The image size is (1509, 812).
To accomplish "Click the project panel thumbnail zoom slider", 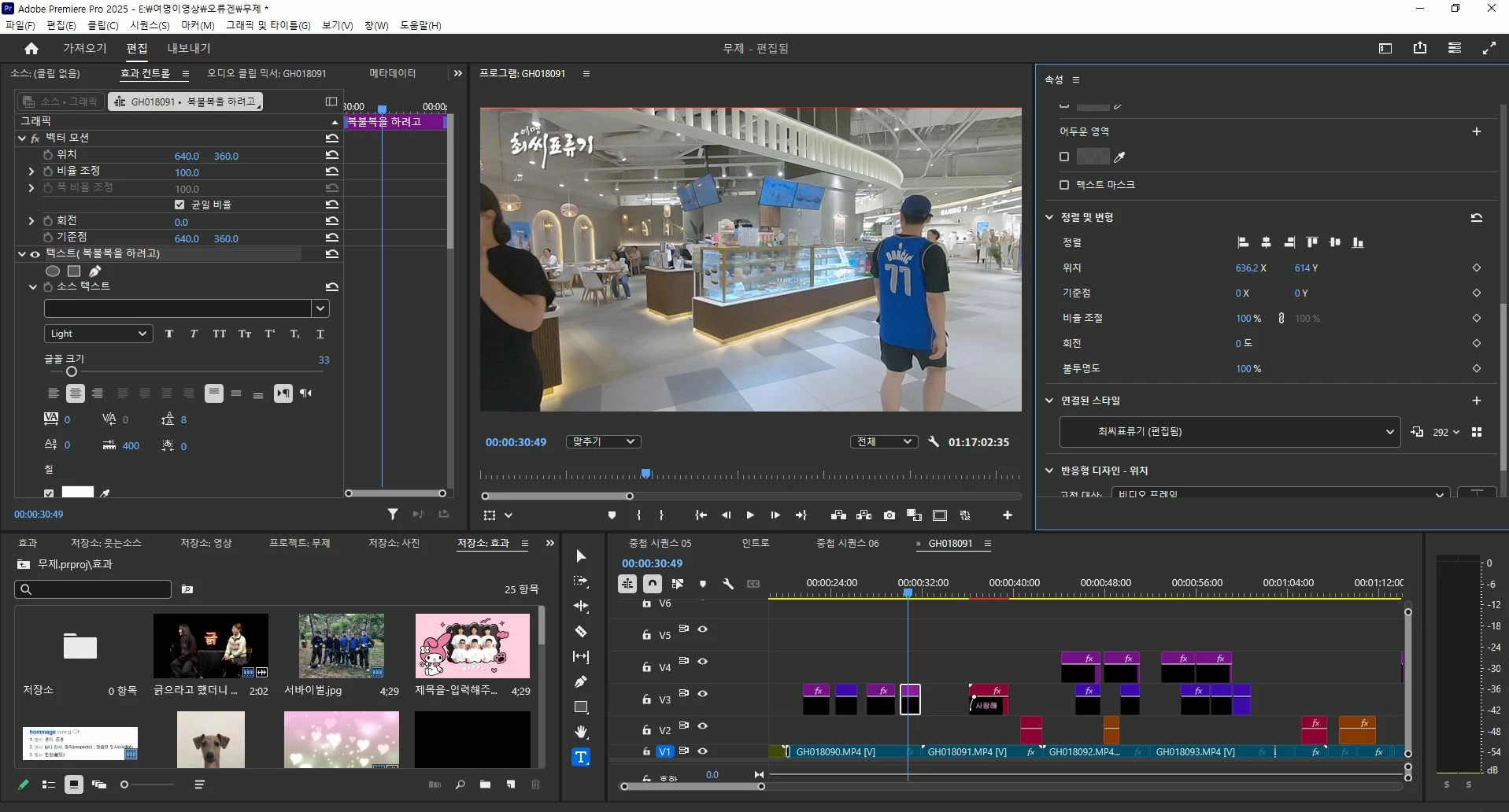I will tap(124, 784).
